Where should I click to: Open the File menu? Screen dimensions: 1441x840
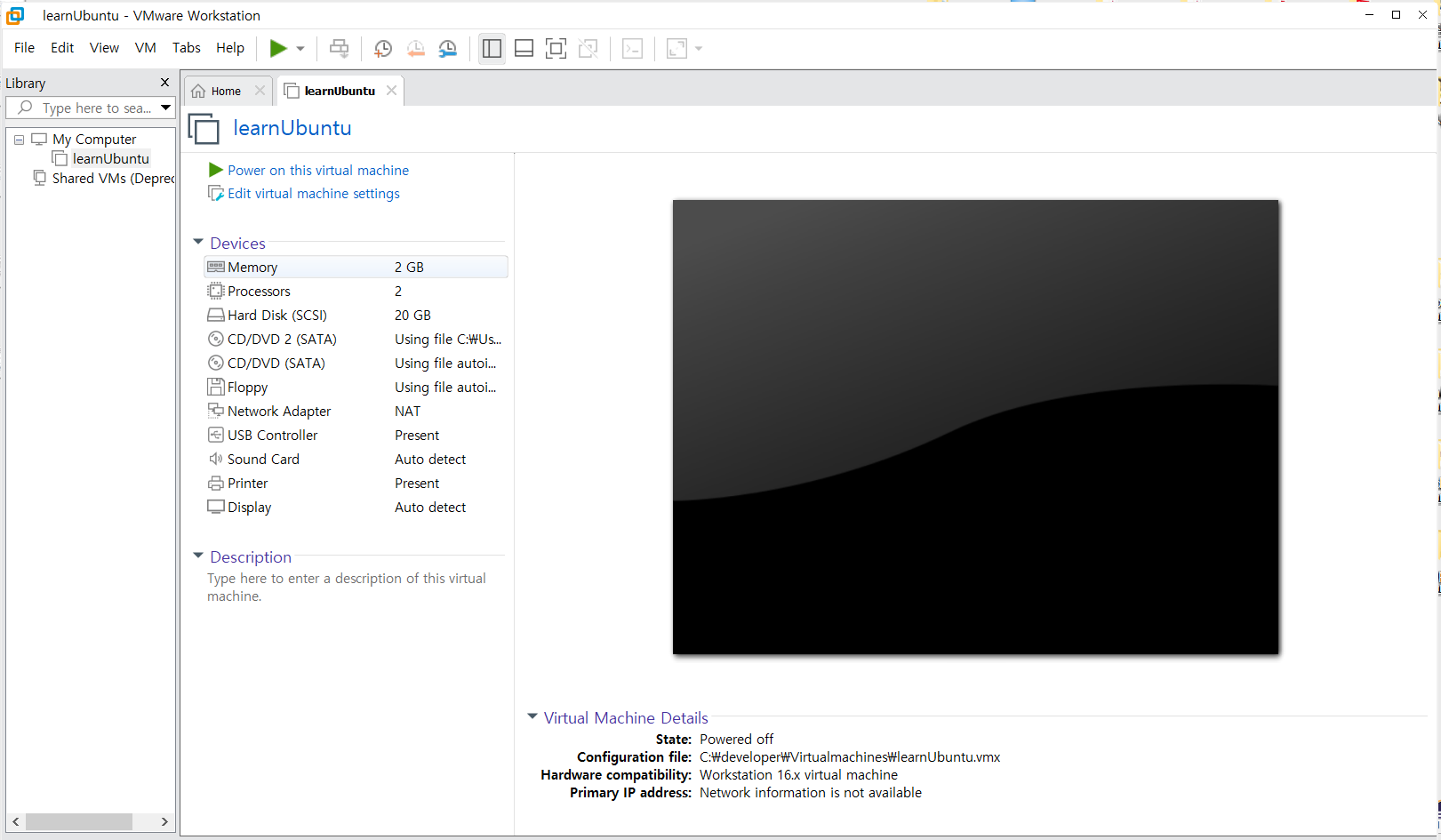pyautogui.click(x=25, y=48)
